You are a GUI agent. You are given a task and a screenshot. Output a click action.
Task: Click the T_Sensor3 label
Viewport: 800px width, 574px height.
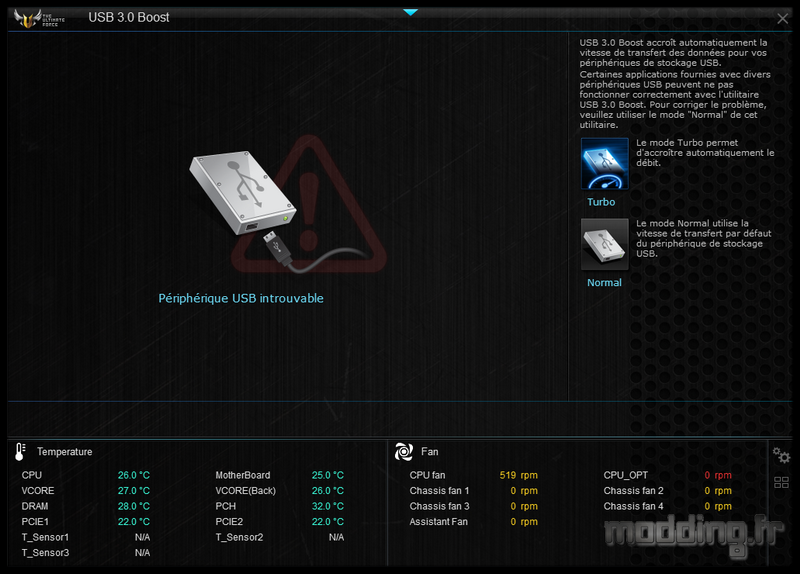pyautogui.click(x=45, y=553)
